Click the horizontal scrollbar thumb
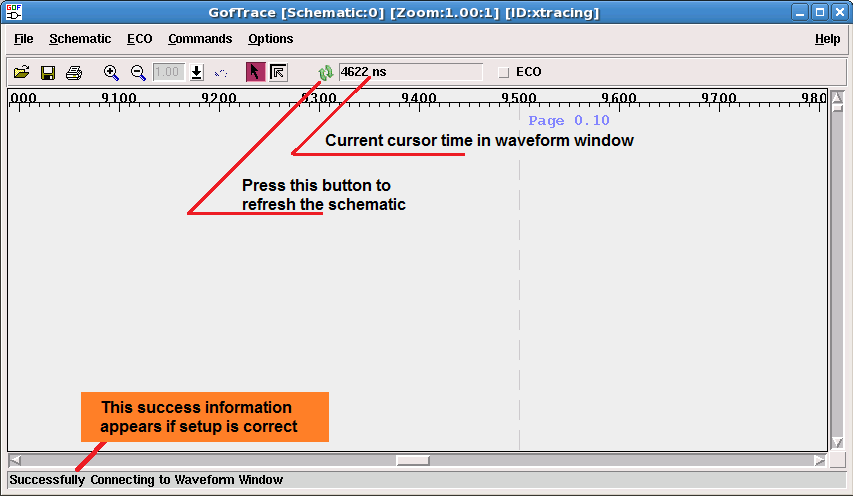 click(412, 460)
